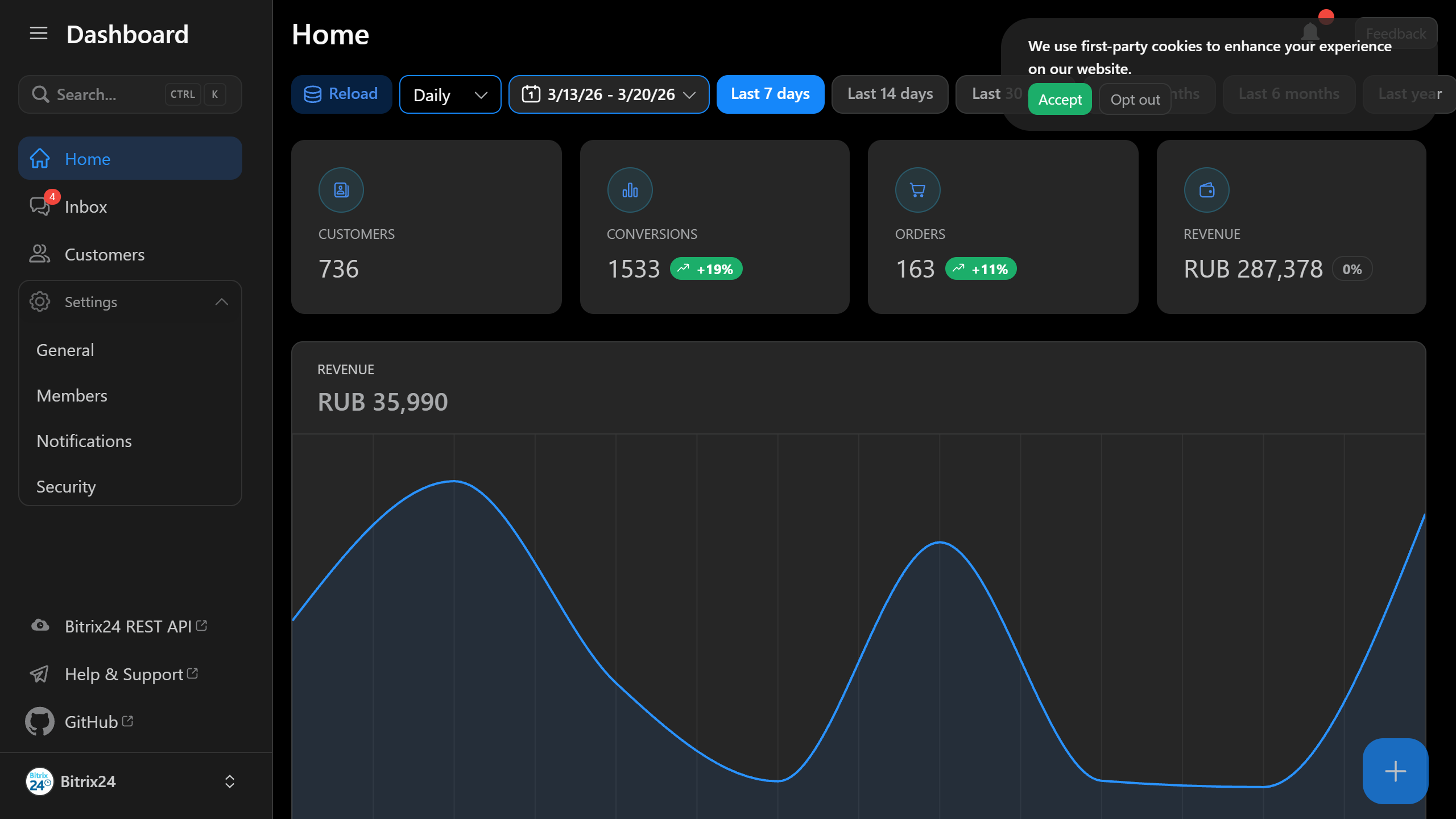Accept the cookies notice

pyautogui.click(x=1059, y=99)
